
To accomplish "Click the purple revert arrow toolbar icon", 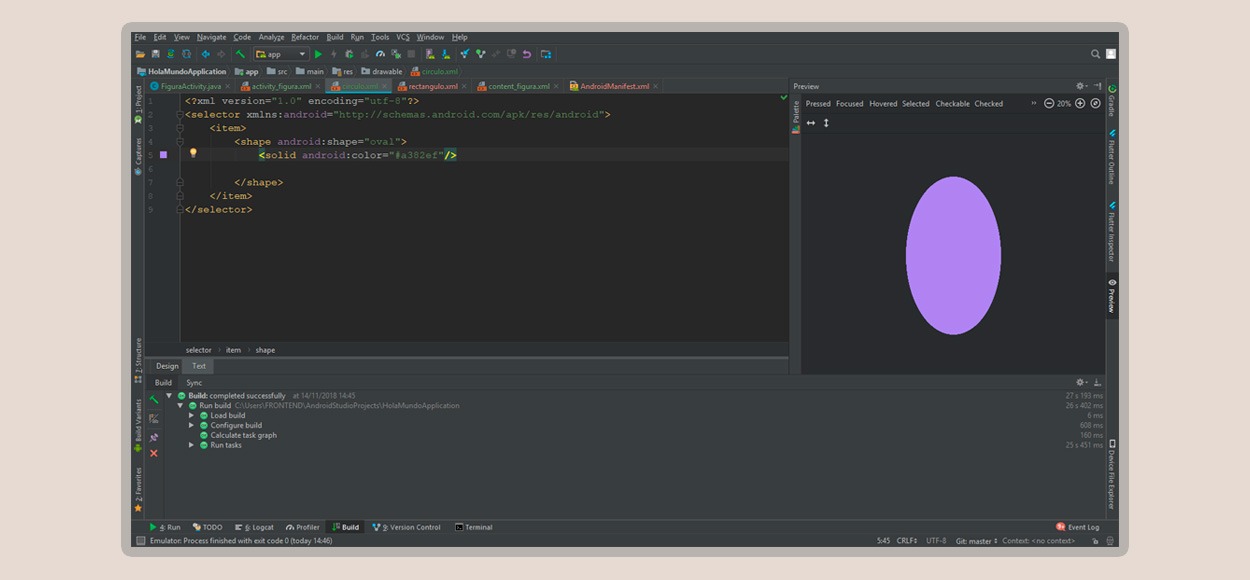I will pyautogui.click(x=527, y=54).
